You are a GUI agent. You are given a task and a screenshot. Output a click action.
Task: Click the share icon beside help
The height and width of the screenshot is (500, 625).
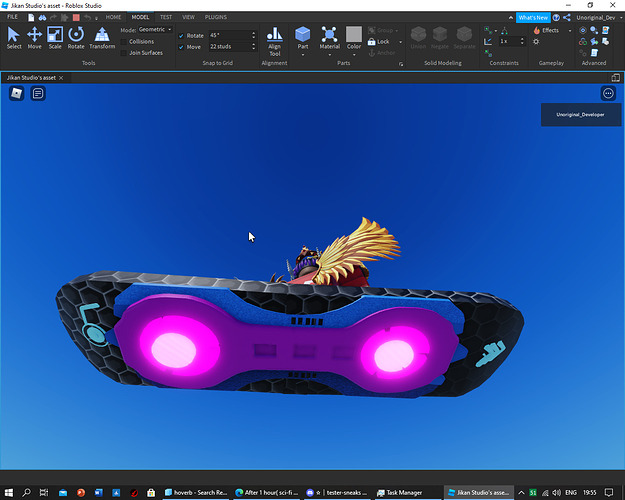566,18
